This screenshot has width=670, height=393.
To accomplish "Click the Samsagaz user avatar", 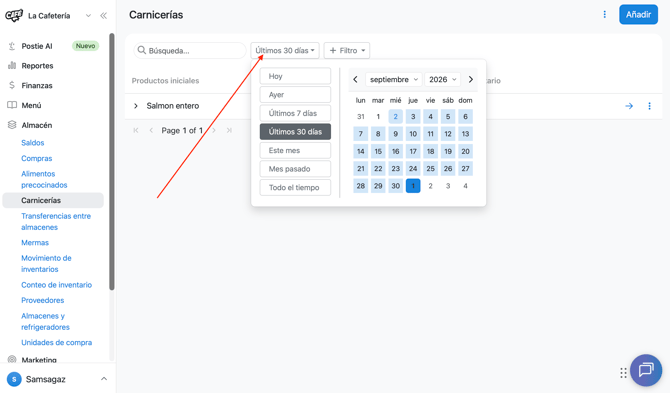I will point(14,379).
